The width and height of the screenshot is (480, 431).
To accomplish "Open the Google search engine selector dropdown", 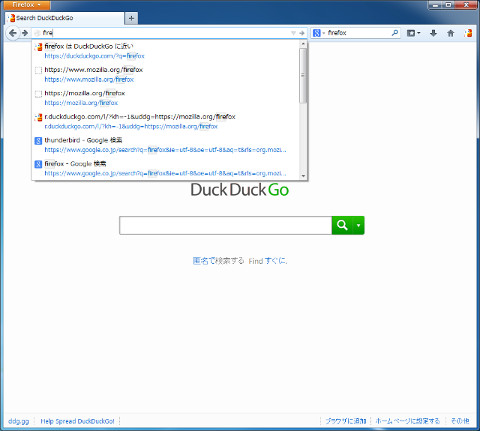I will tap(319, 33).
